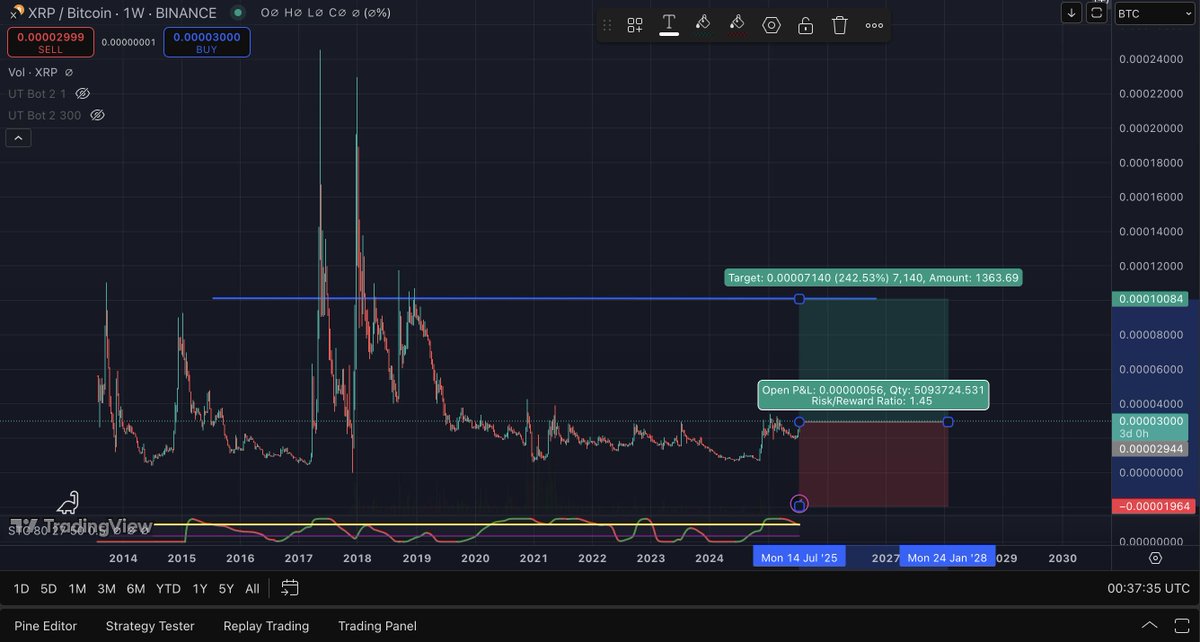Click the drag handle of the drawing toolbar
The width and height of the screenshot is (1200, 642).
[x=607, y=25]
